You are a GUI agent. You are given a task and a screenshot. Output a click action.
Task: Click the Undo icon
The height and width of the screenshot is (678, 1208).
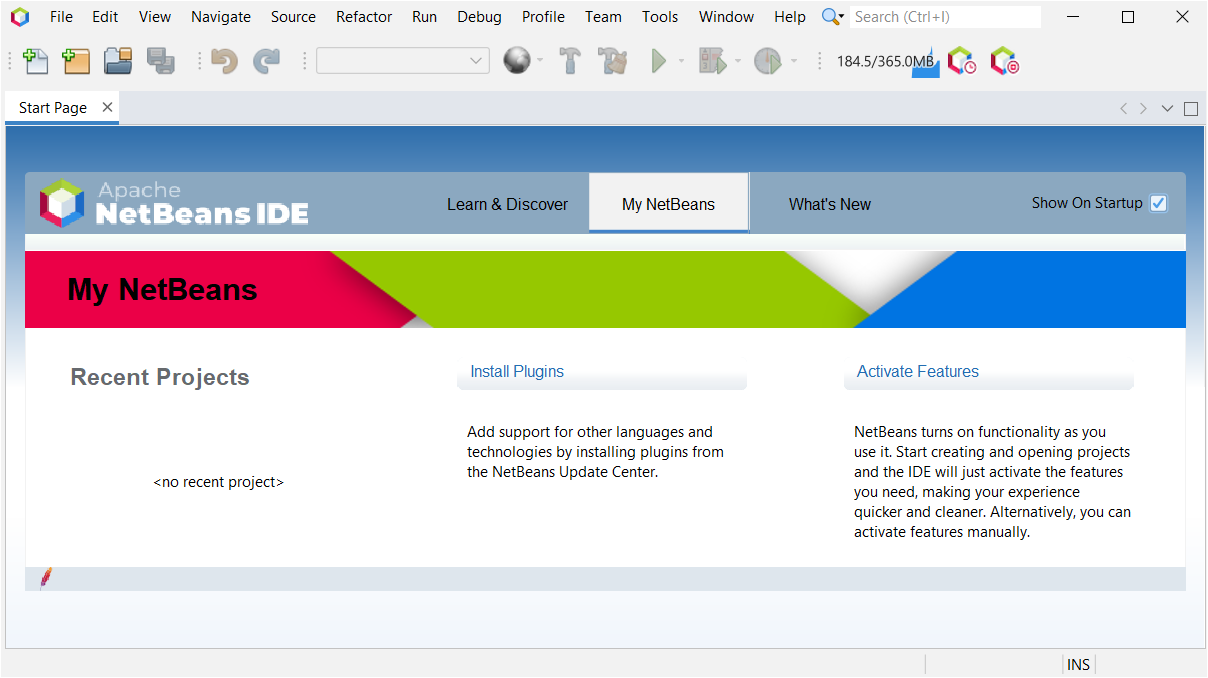click(x=223, y=61)
